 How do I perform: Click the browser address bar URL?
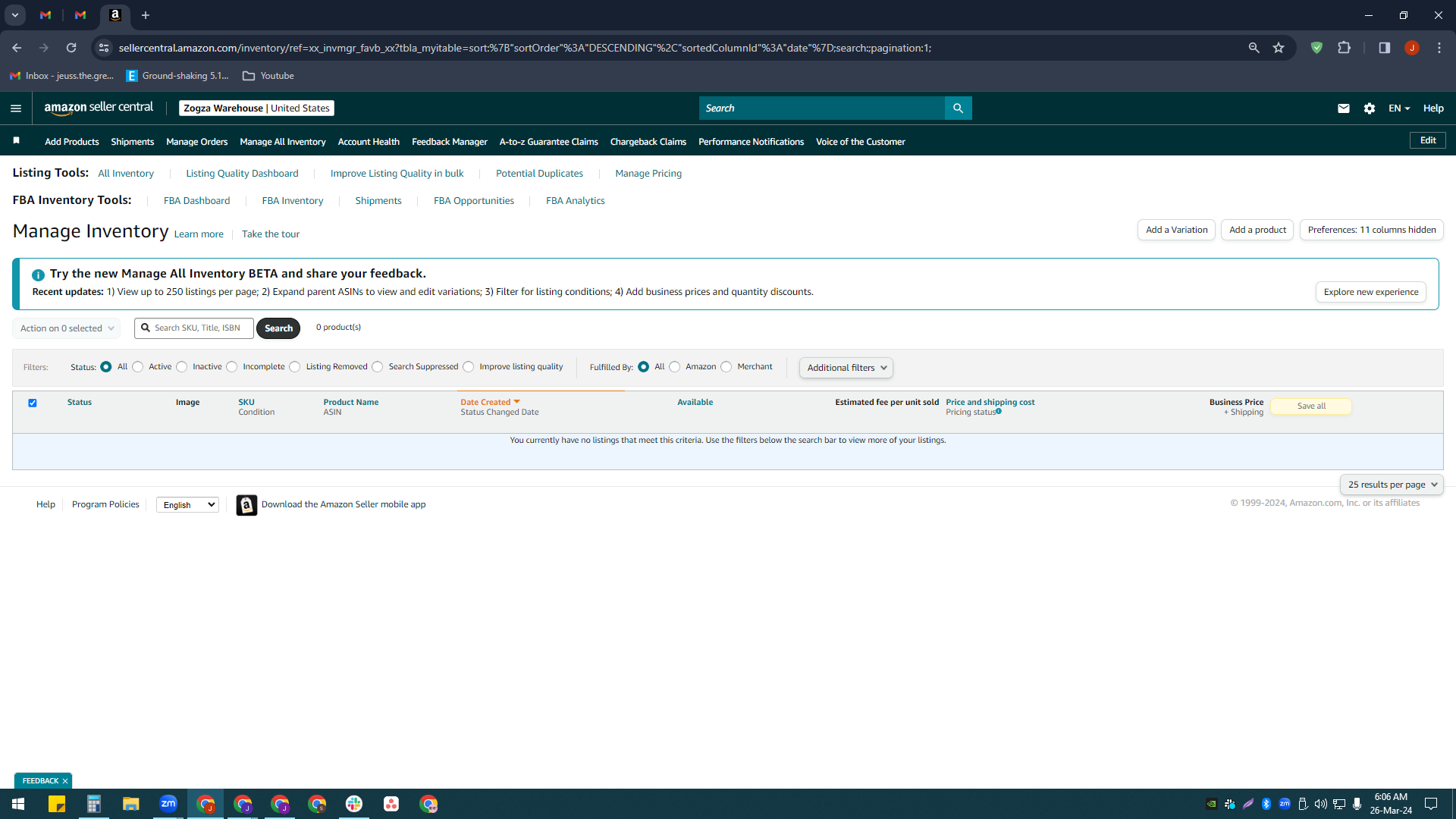(525, 48)
